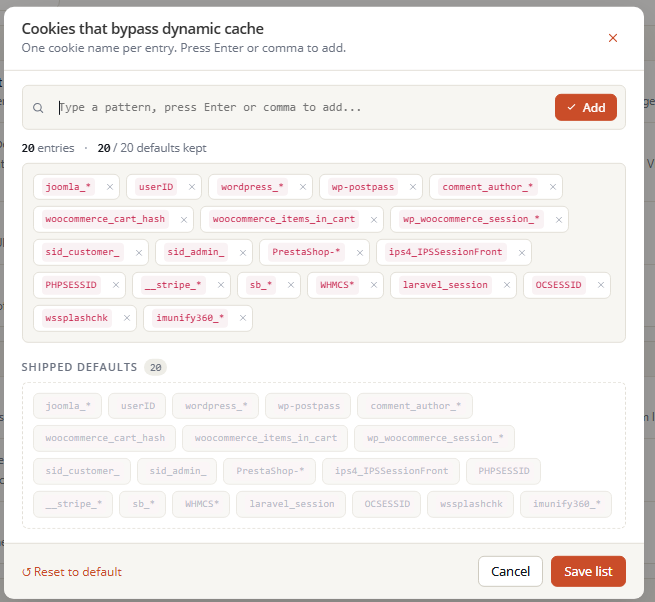655x602 pixels.
Task: Click the '20 entries' count text
Action: coord(48,148)
